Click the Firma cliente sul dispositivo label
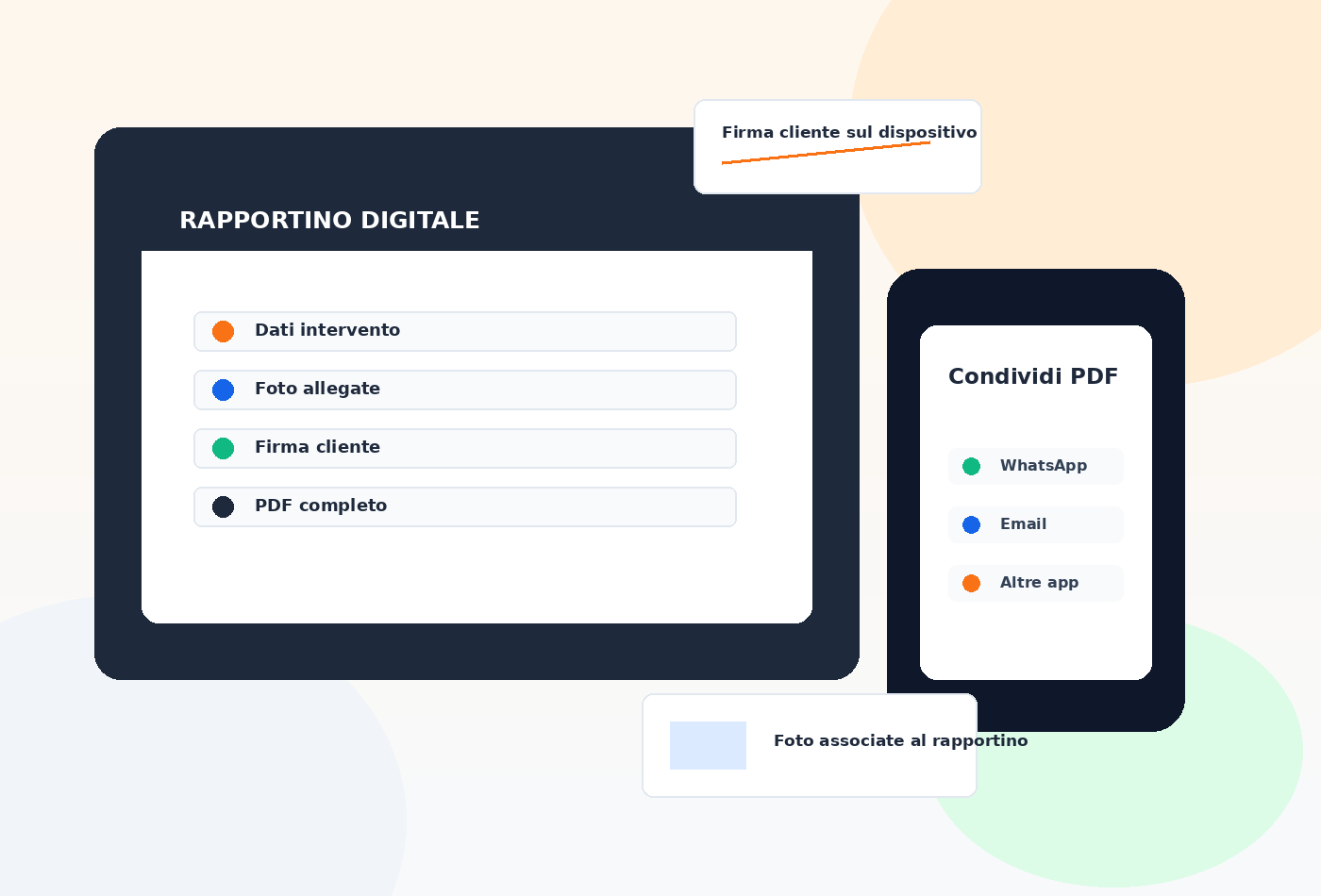Image resolution: width=1321 pixels, height=896 pixels. [849, 132]
